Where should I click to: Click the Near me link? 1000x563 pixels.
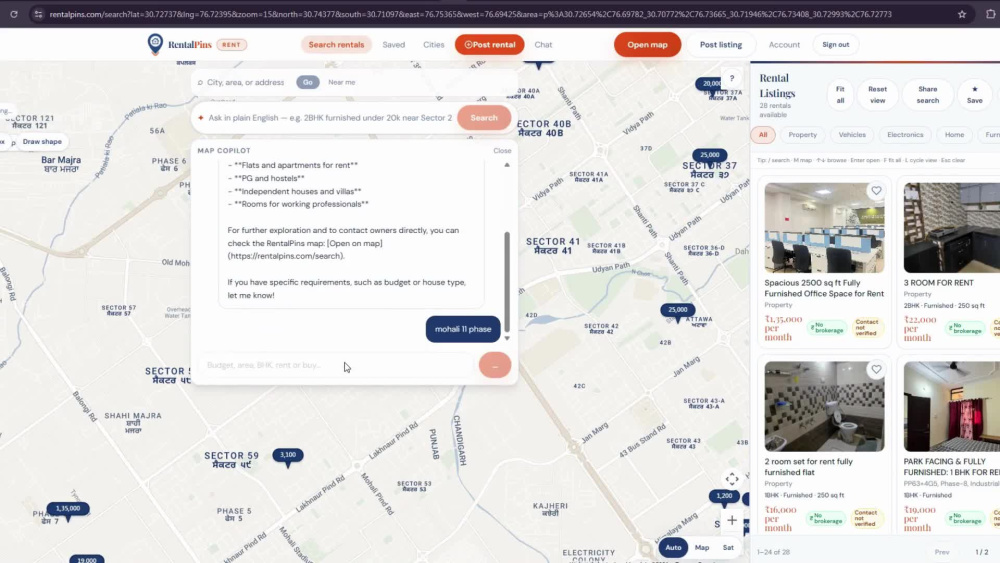tap(342, 82)
